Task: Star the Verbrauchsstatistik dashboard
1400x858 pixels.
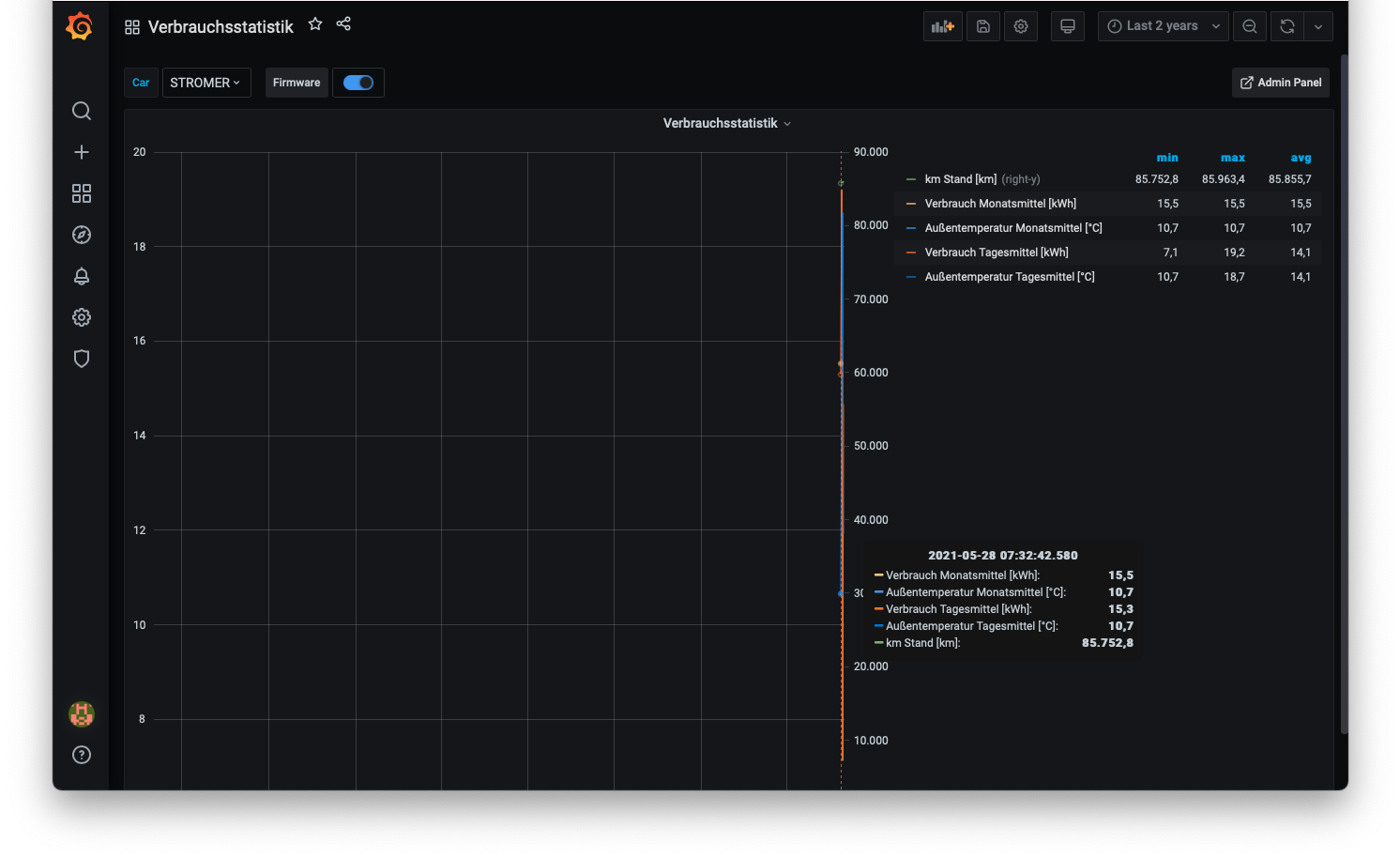Action: click(315, 24)
